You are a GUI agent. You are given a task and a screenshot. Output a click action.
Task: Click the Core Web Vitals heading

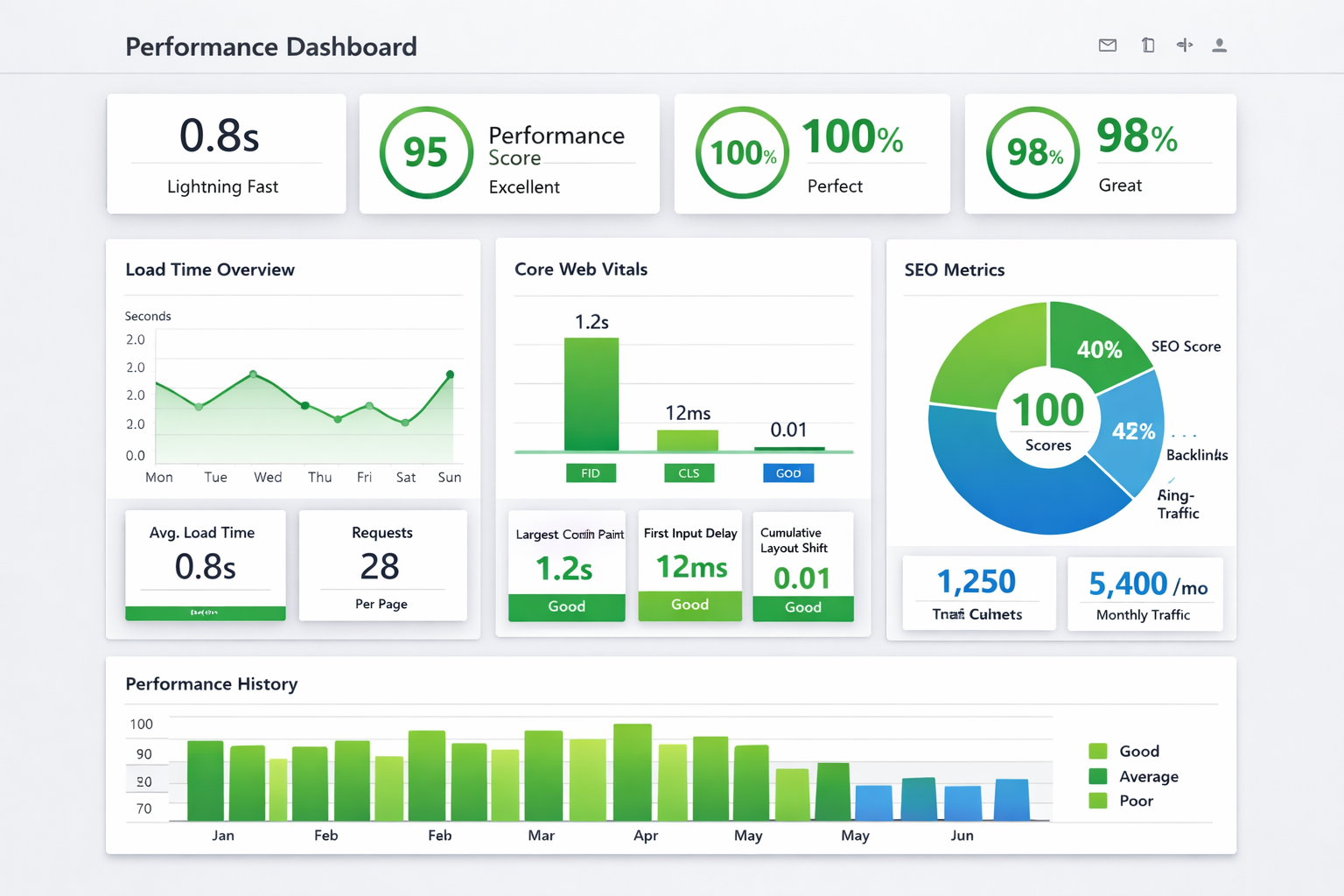click(x=581, y=269)
